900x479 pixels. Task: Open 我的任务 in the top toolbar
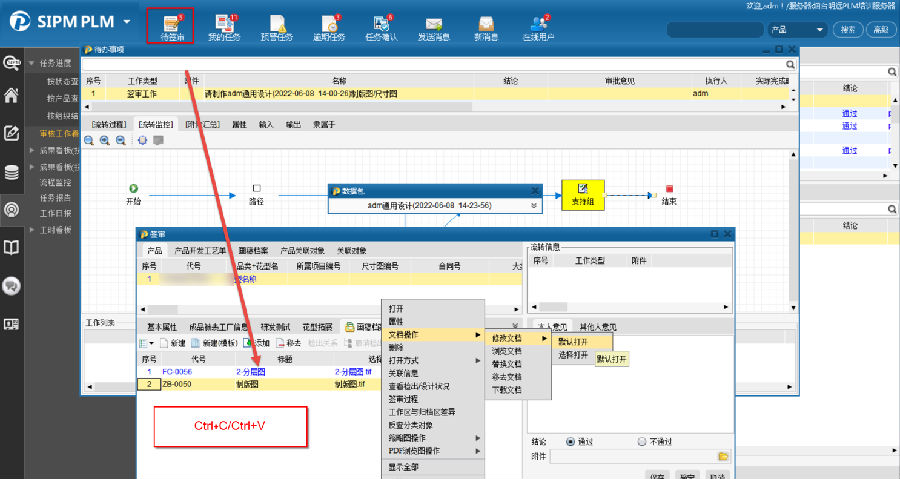pyautogui.click(x=225, y=26)
